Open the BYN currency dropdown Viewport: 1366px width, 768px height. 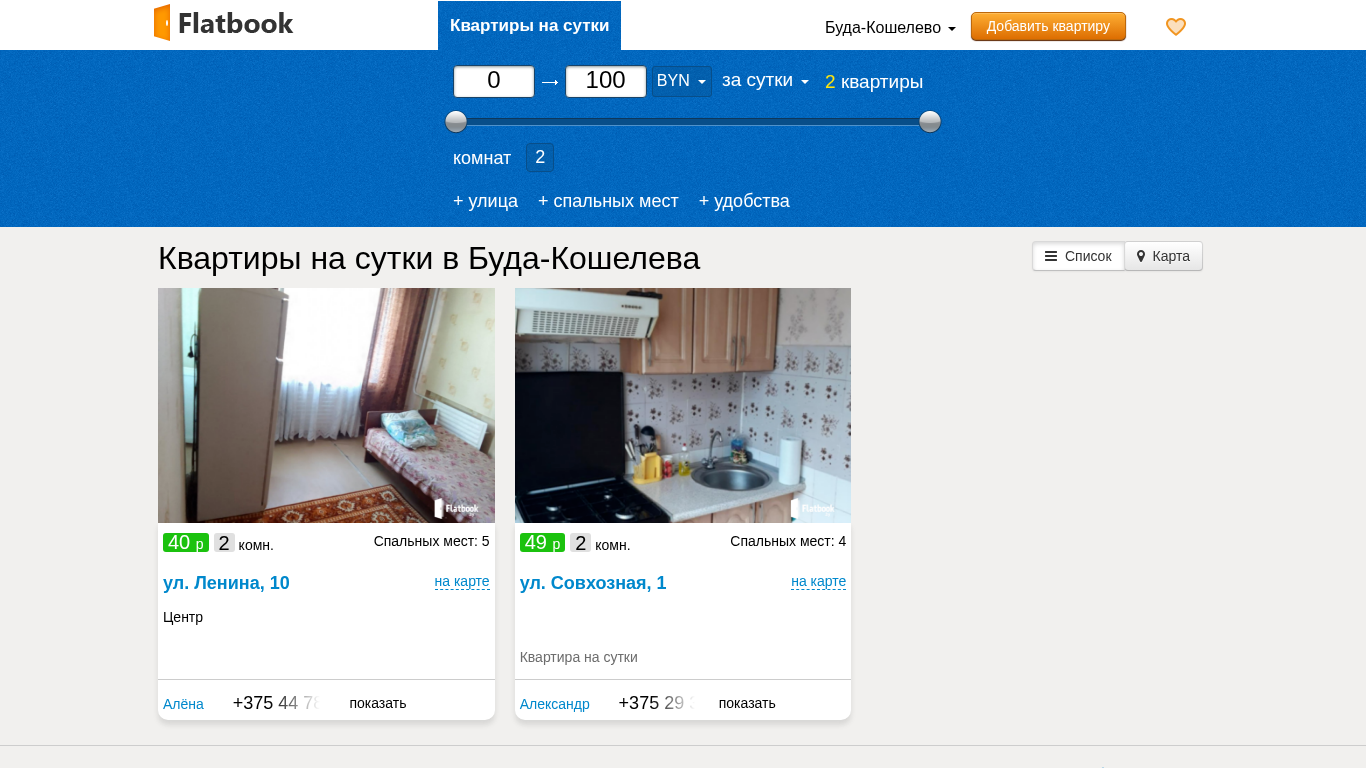682,81
